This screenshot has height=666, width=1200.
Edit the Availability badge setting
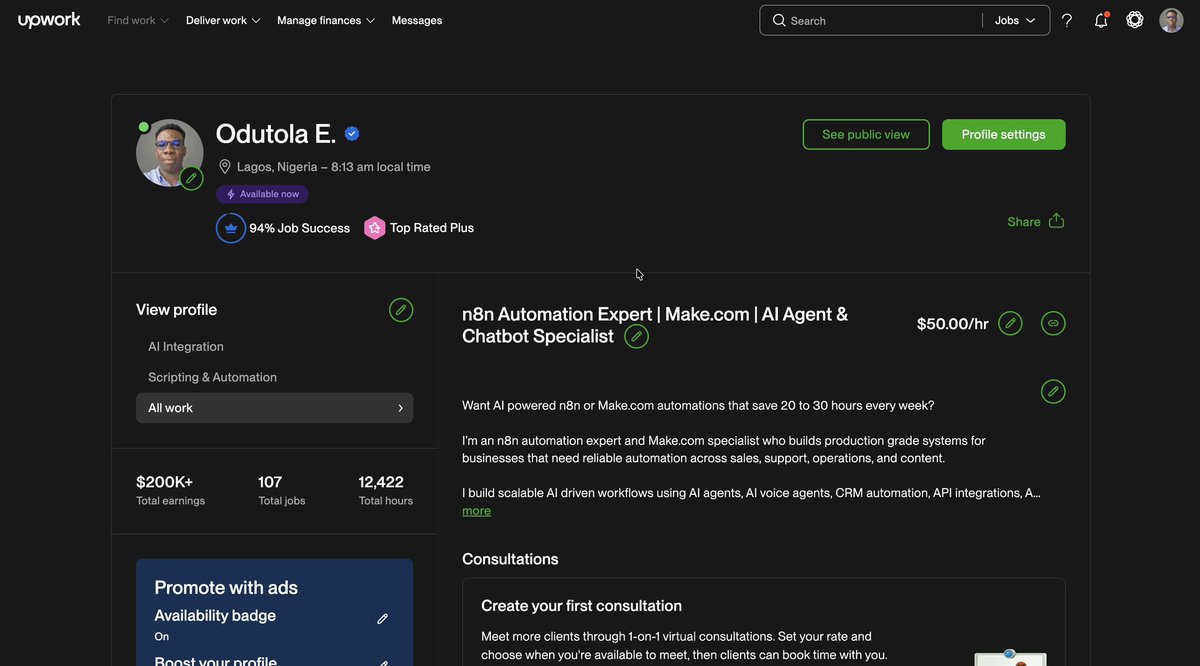point(382,619)
